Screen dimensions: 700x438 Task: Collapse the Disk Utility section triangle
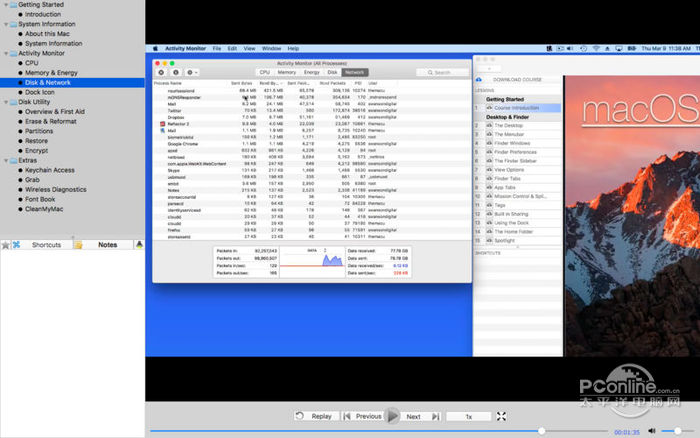click(6, 102)
